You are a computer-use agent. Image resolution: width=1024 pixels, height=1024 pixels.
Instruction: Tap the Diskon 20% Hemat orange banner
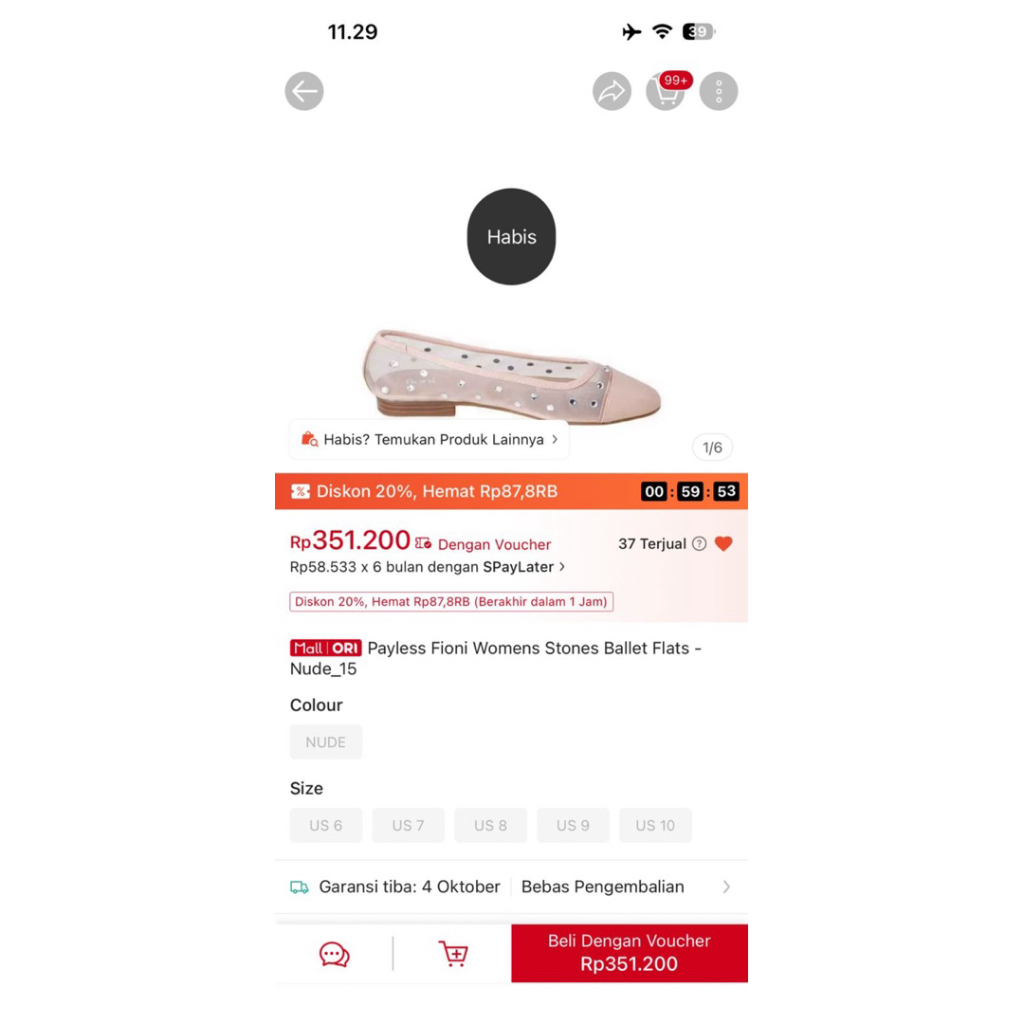511,491
